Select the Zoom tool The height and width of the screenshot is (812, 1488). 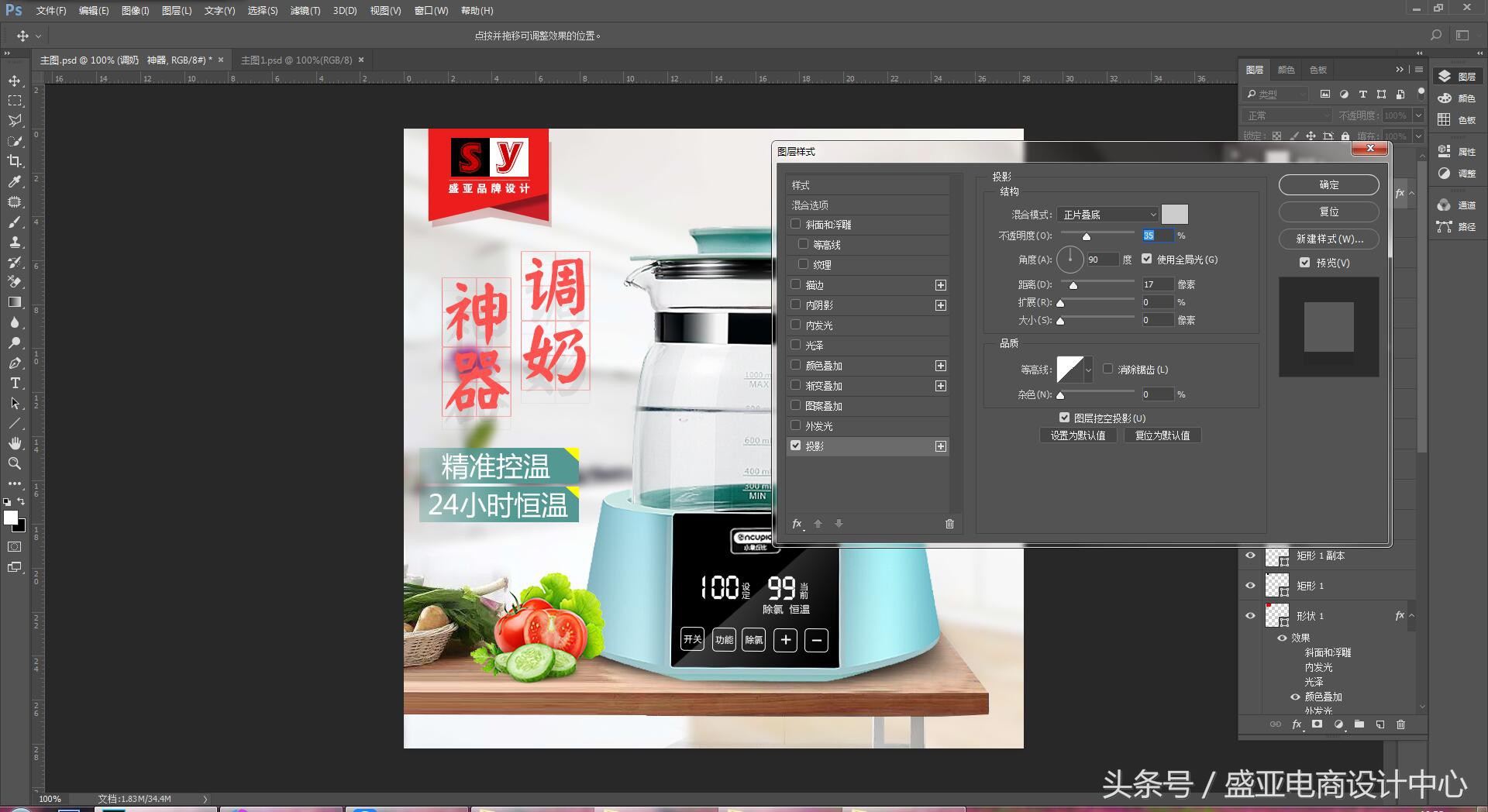[14, 463]
